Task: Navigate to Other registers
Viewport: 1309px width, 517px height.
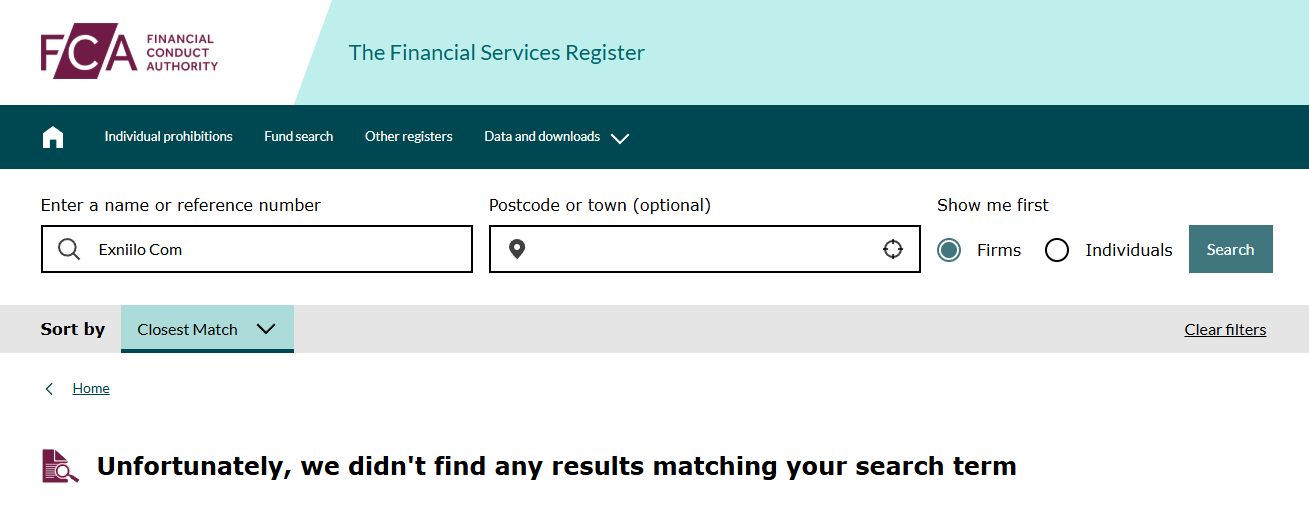Action: click(409, 137)
